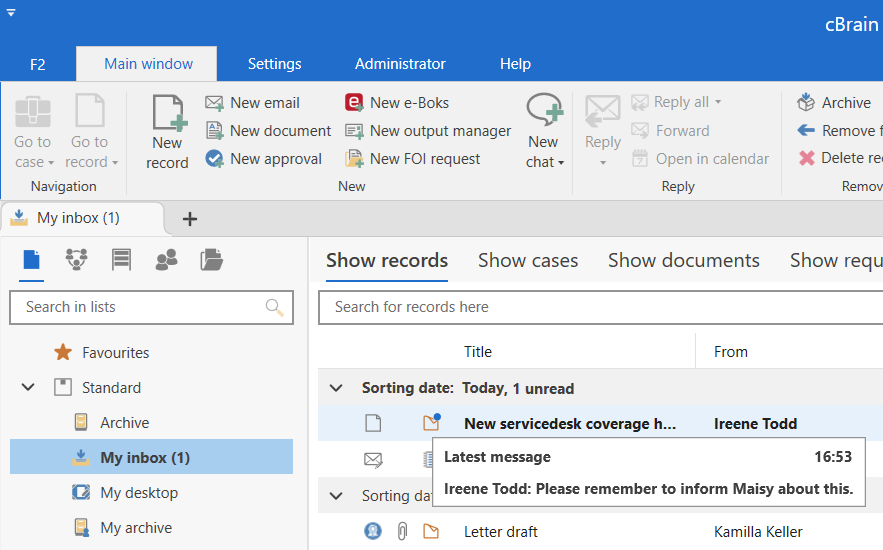
Task: Click the paperclip attachment icon on Letter draft
Action: [402, 531]
